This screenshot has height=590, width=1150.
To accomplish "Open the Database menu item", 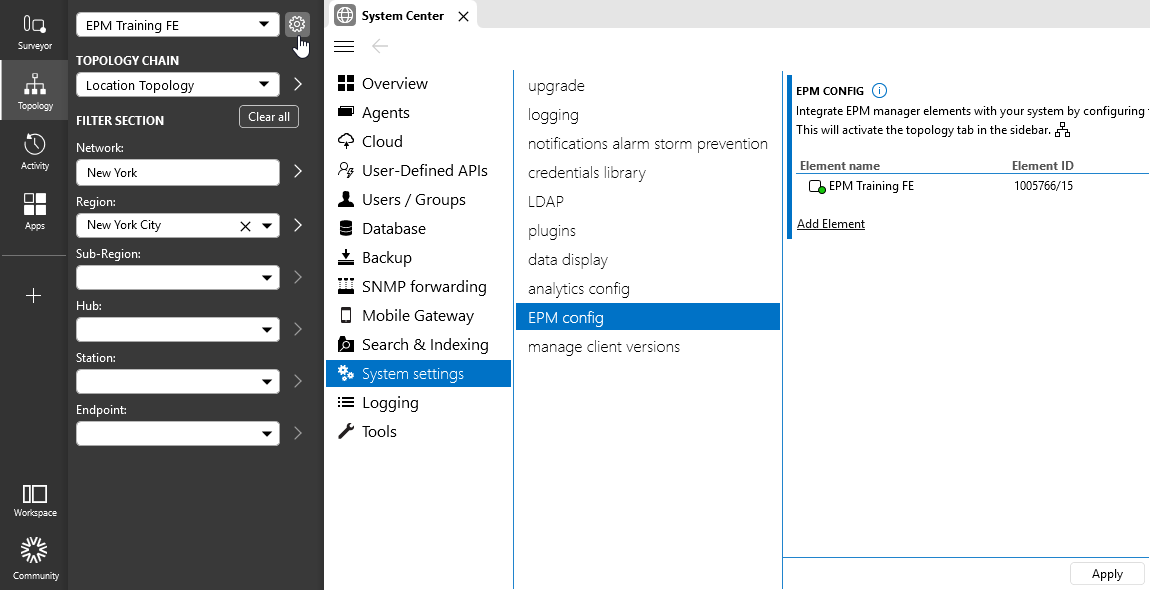I will [x=418, y=228].
